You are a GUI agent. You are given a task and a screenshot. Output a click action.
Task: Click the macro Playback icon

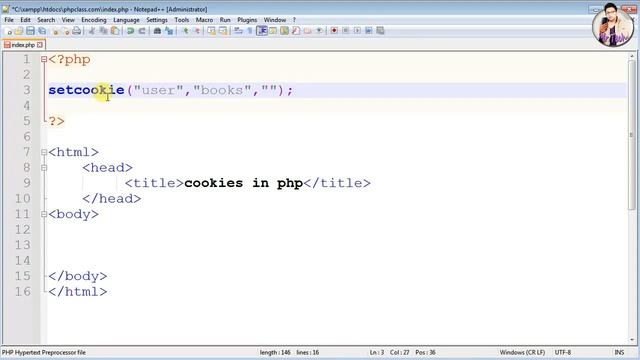pos(357,31)
